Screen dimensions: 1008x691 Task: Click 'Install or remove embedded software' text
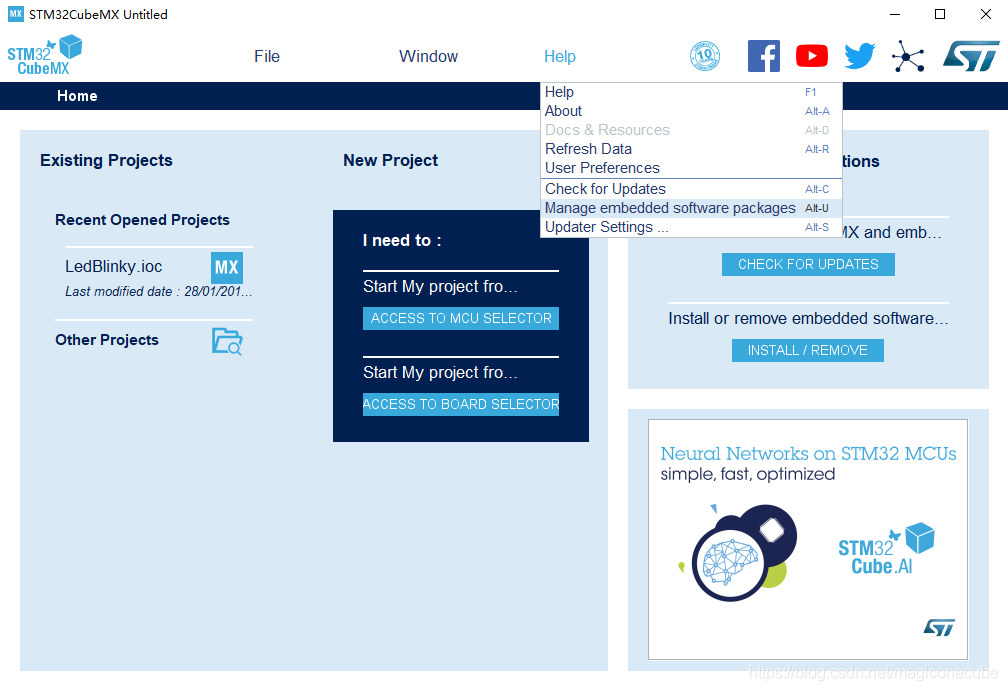[x=808, y=318]
